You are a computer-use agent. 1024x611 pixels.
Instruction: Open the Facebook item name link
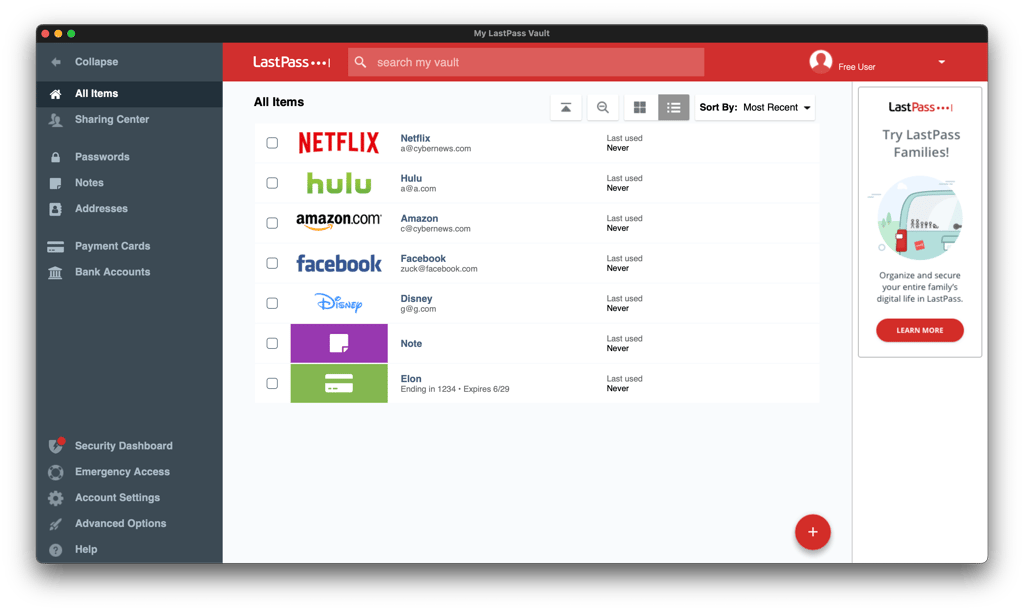[x=423, y=258]
